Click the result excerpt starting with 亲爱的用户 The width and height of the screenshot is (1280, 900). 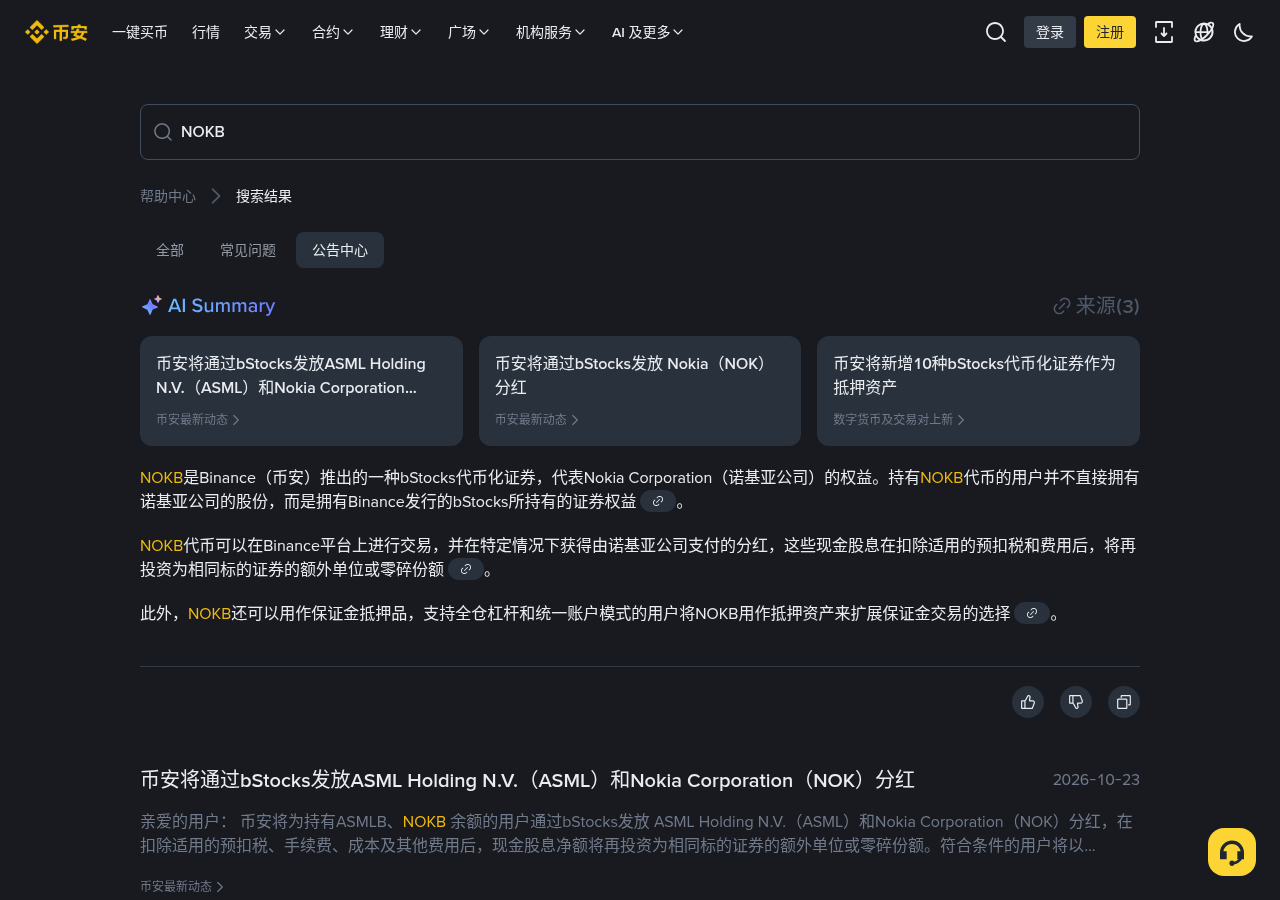coord(636,834)
